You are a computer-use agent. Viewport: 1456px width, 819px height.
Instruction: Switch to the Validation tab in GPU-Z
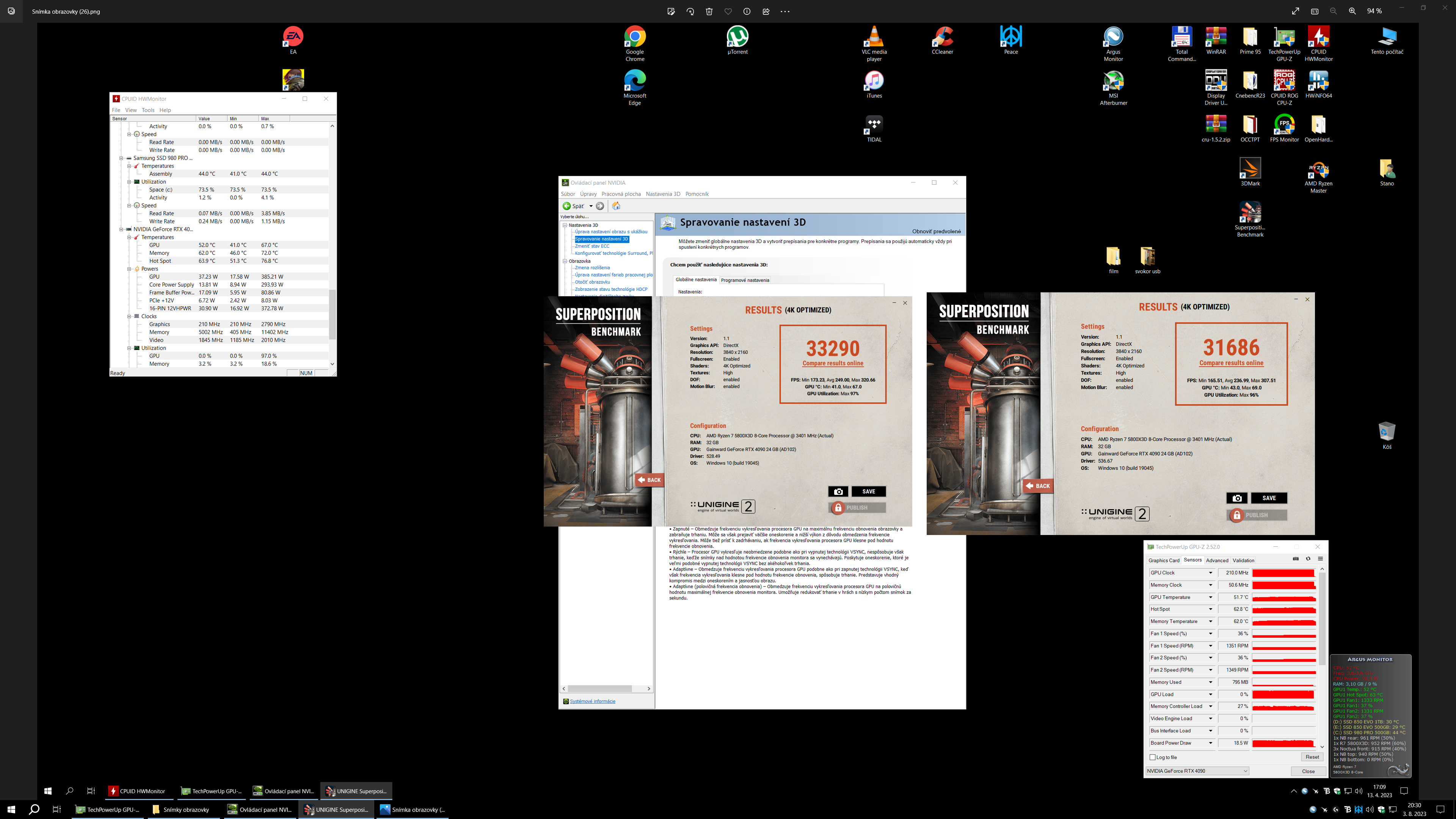[1244, 561]
